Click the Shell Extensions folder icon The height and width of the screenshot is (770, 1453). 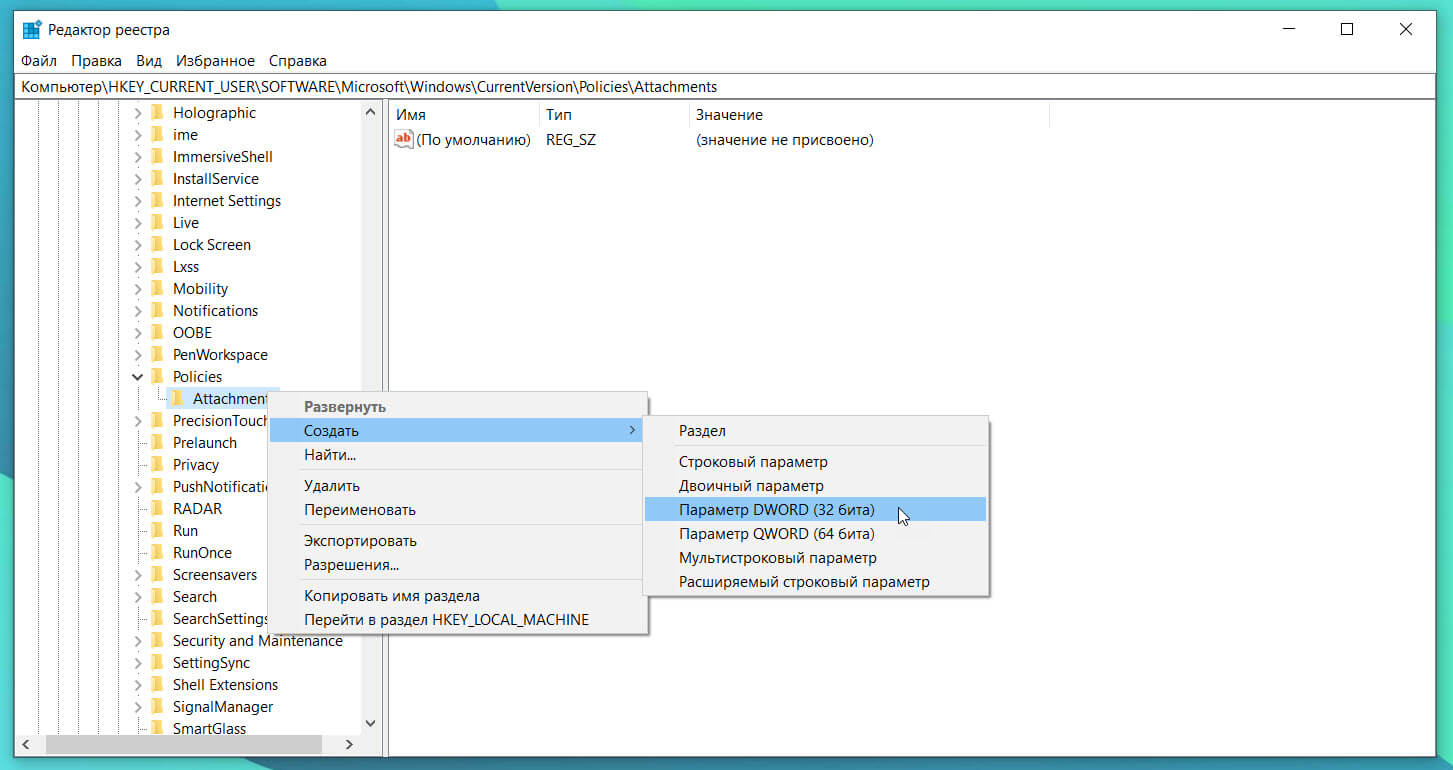pos(157,684)
